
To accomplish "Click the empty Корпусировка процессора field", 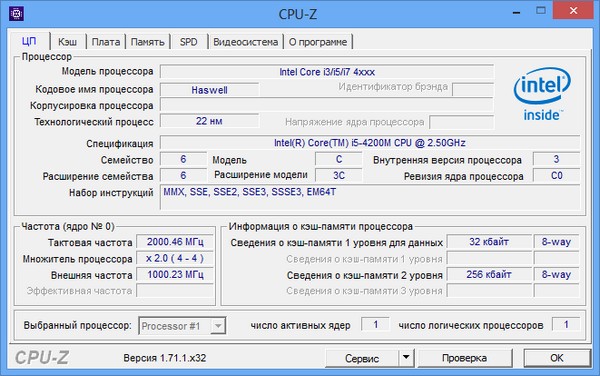I will (327, 105).
